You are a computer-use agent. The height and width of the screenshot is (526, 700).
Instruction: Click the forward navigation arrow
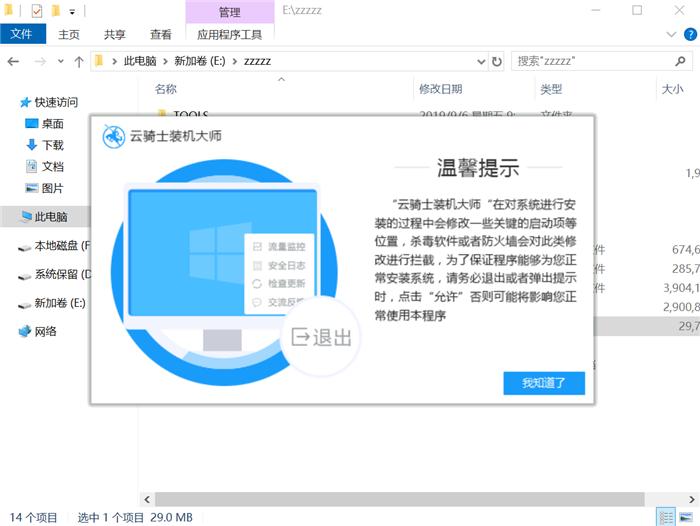tap(40, 61)
